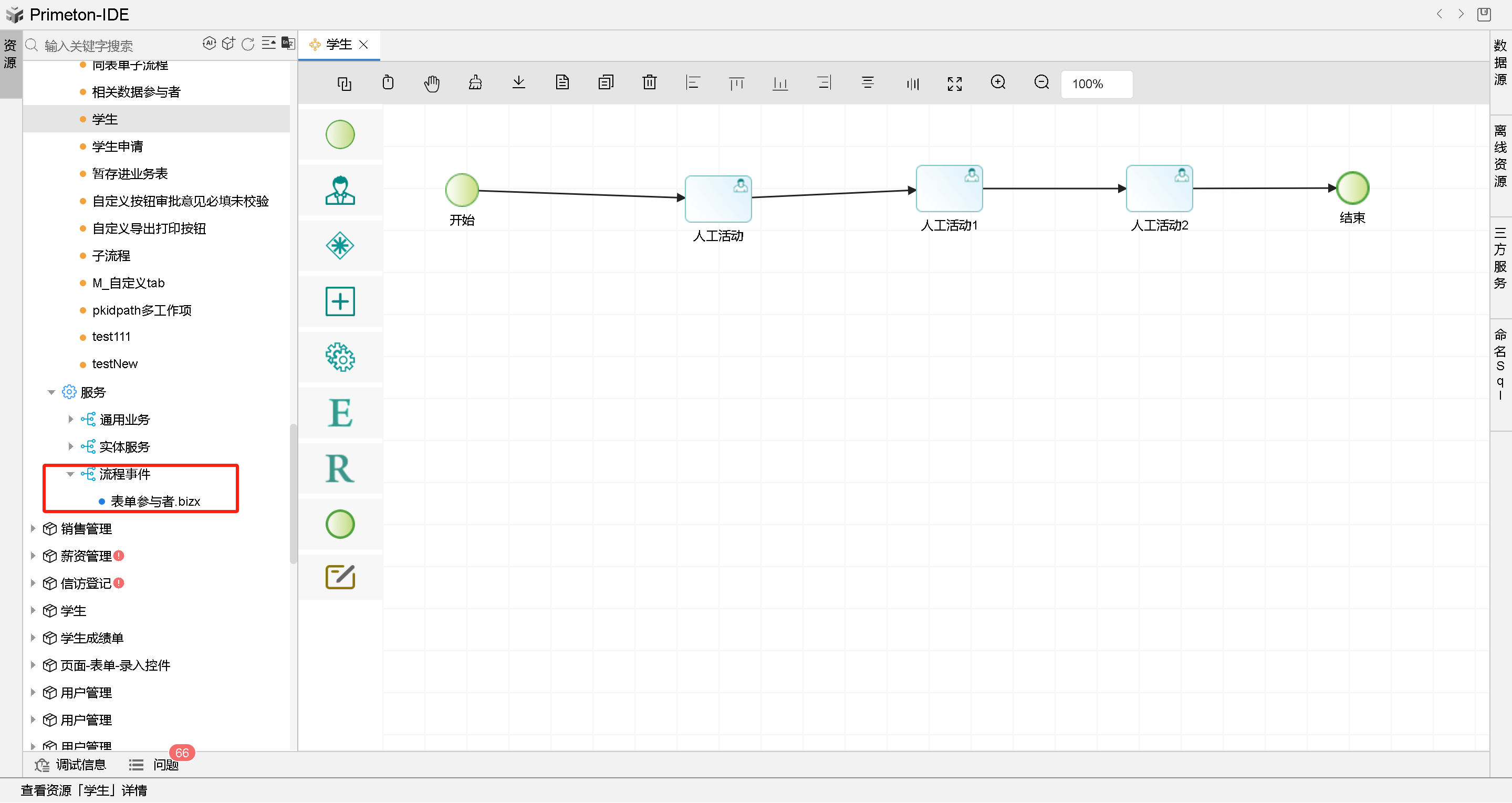The image size is (1512, 803).
Task: Expand the 销售管理 package node
Action: pyautogui.click(x=33, y=528)
